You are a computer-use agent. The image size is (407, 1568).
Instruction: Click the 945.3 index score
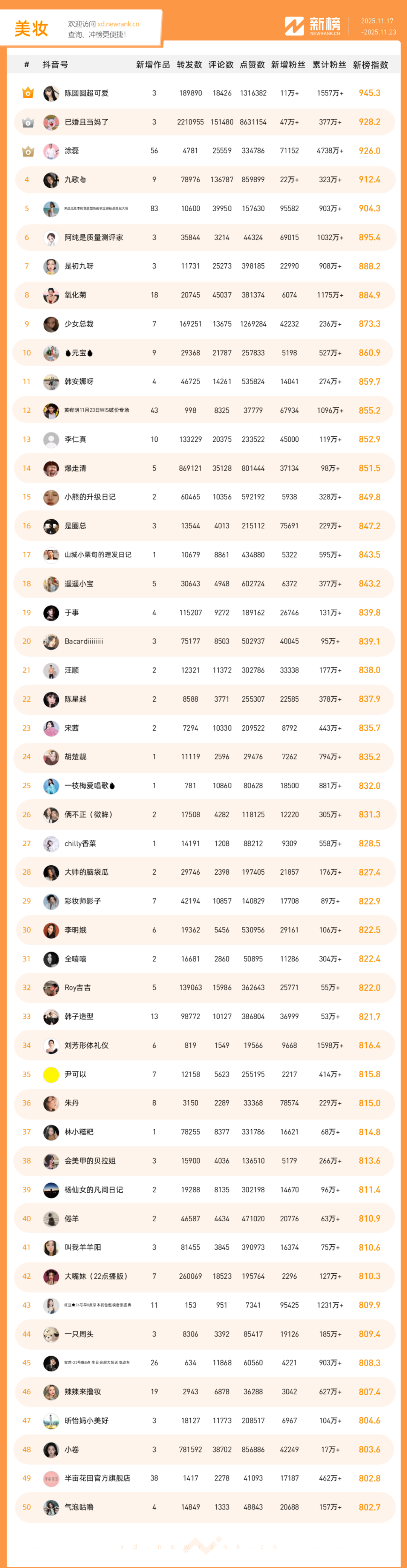[x=369, y=93]
